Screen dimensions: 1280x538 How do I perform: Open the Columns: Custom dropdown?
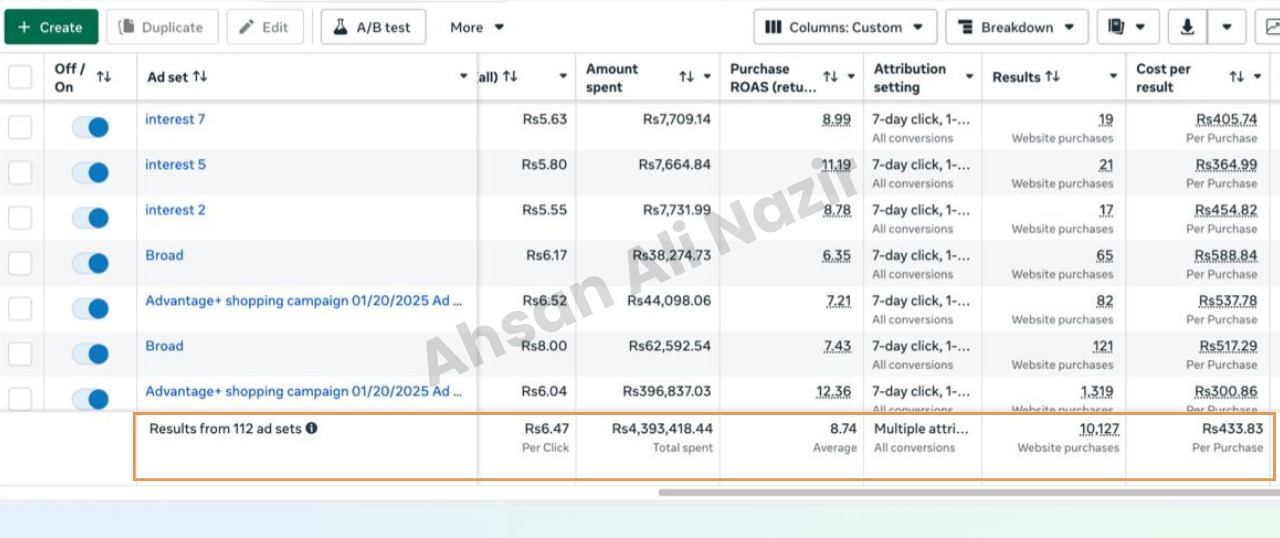[845, 27]
